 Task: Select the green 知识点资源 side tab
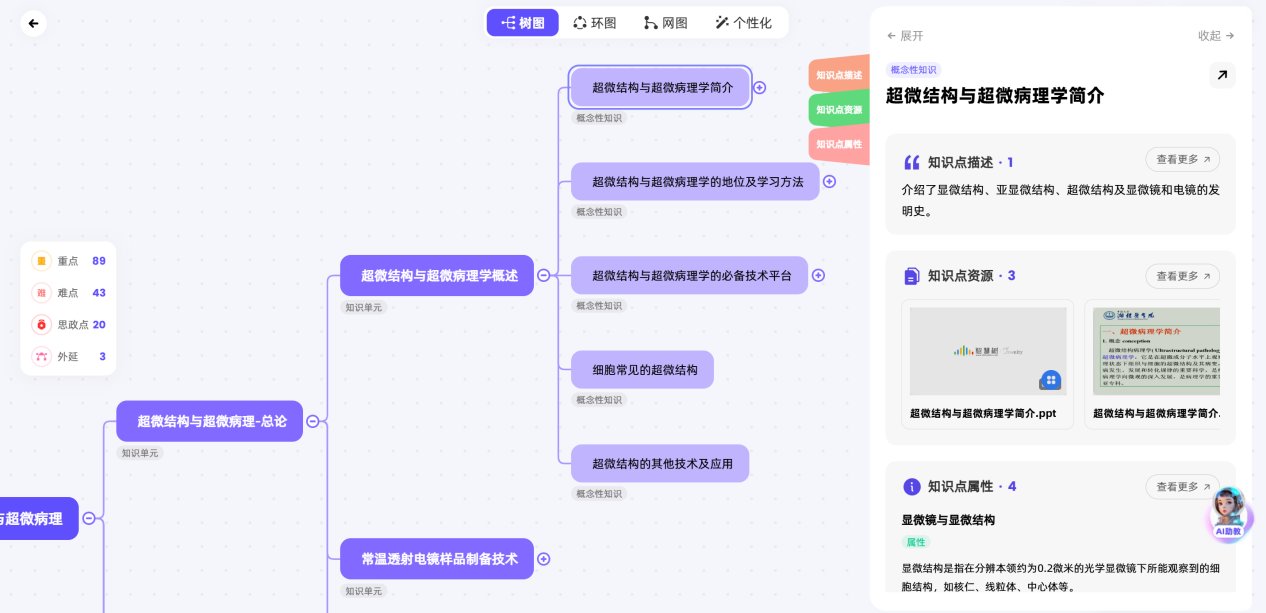coord(838,110)
